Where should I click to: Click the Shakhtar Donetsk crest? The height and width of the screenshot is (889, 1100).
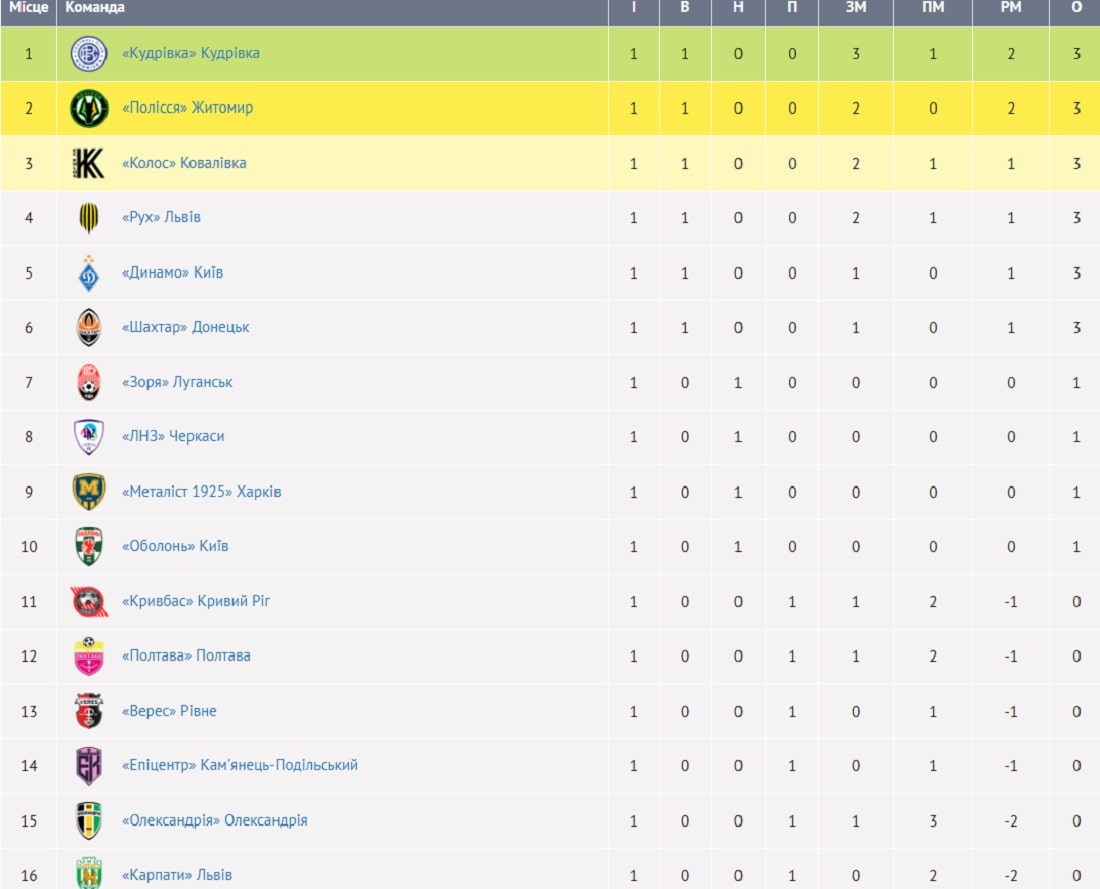(89, 328)
